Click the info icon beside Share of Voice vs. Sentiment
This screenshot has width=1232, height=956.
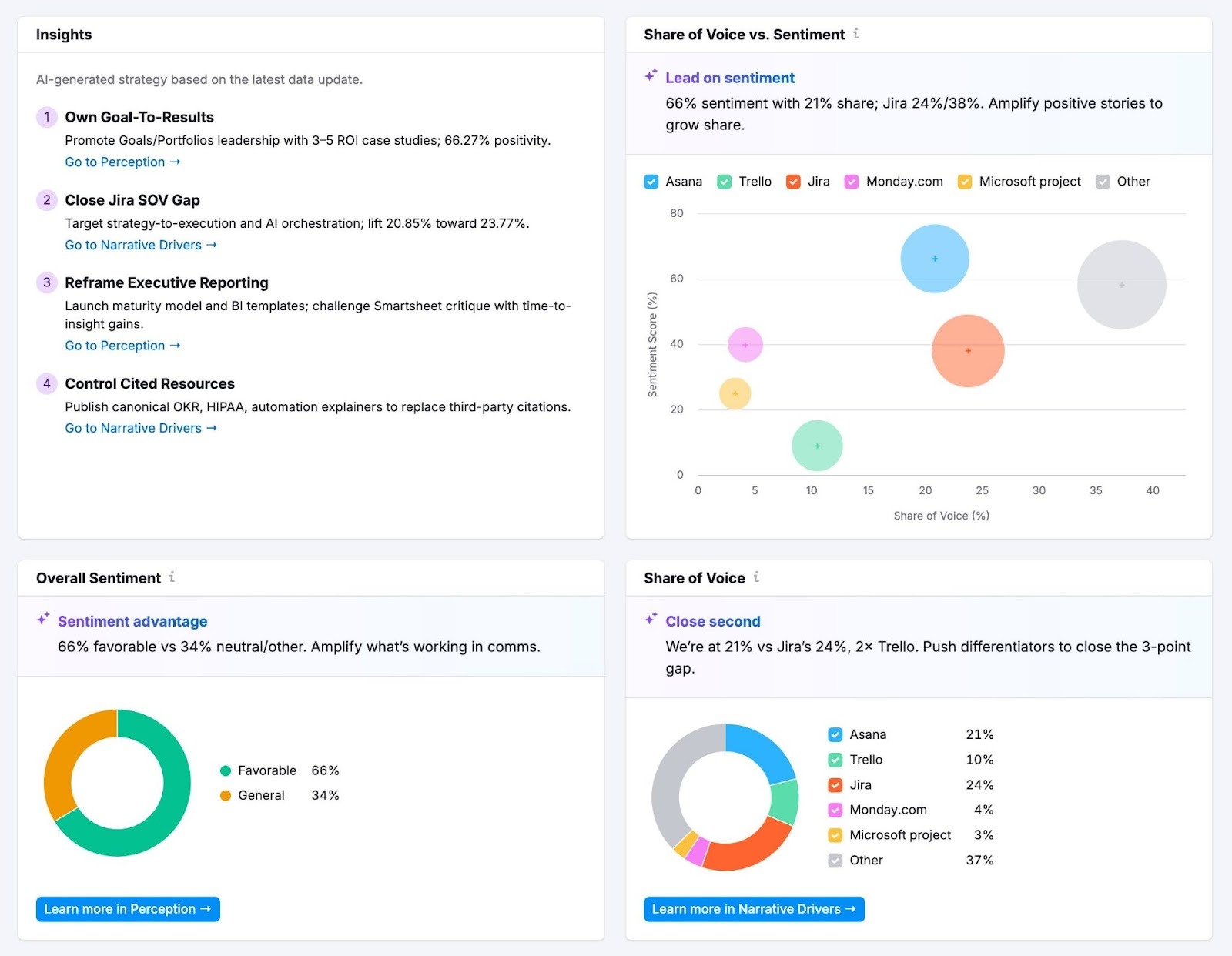[x=856, y=34]
